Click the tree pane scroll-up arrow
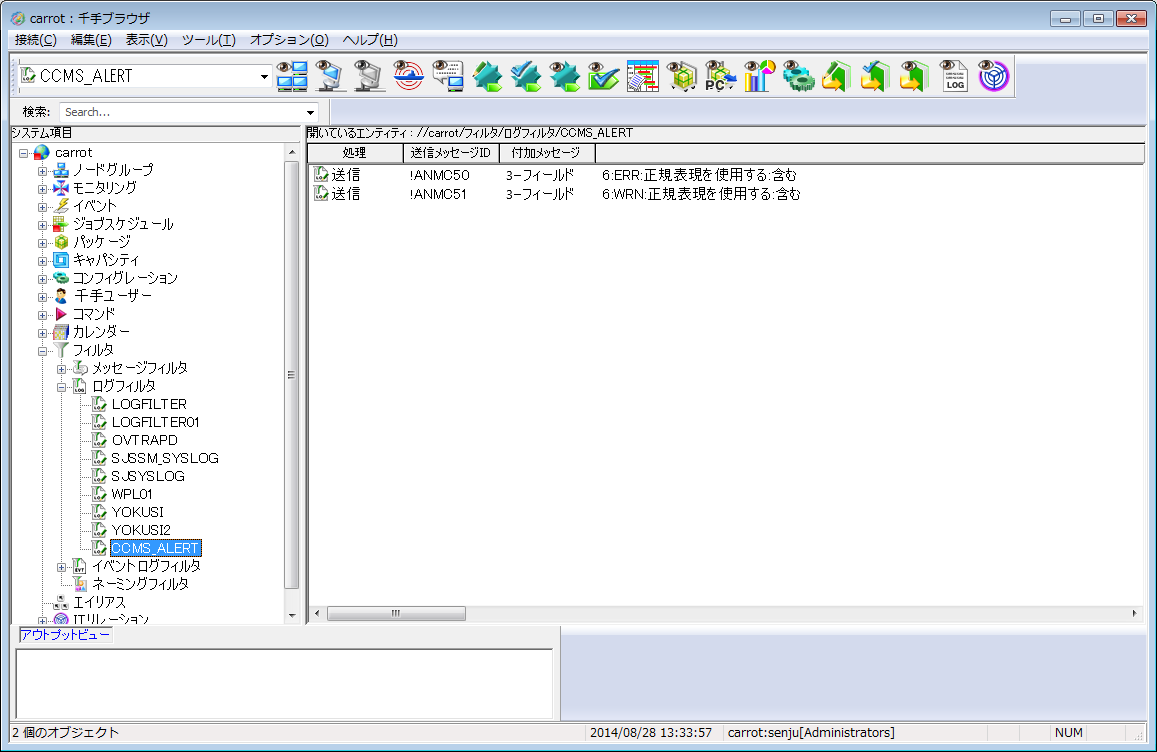Viewport: 1157px width, 752px height. coord(291,152)
